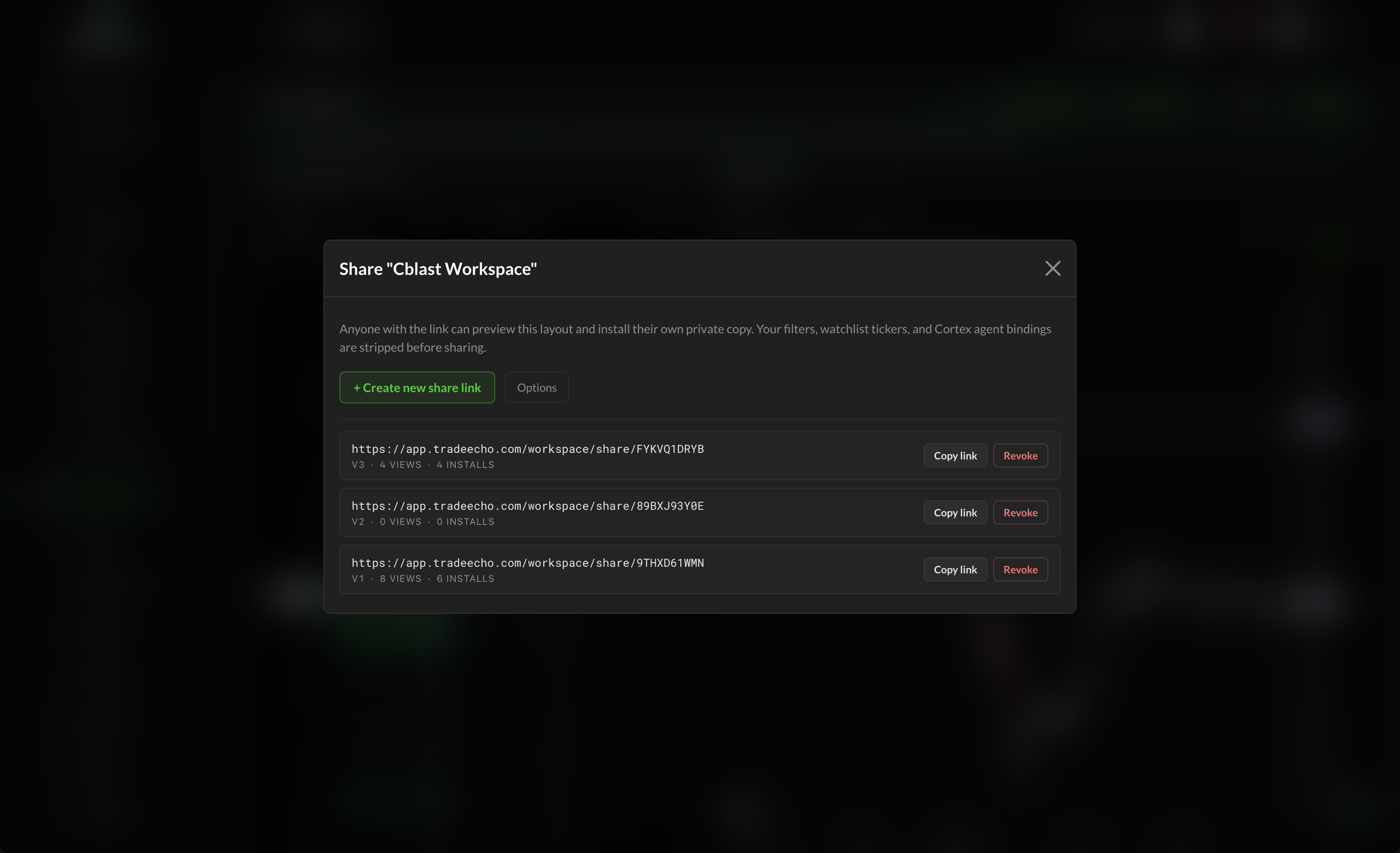
Task: Copy link for the FYKVQ1DRYB share
Action: point(955,455)
